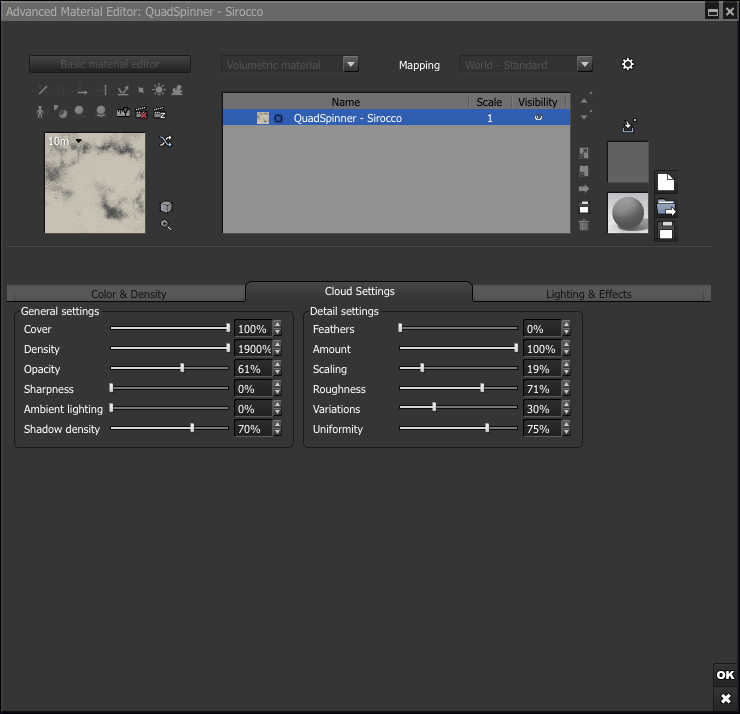Open the Volumetric material dropdown arrow
Viewport: 740px width, 714px height.
tap(350, 64)
